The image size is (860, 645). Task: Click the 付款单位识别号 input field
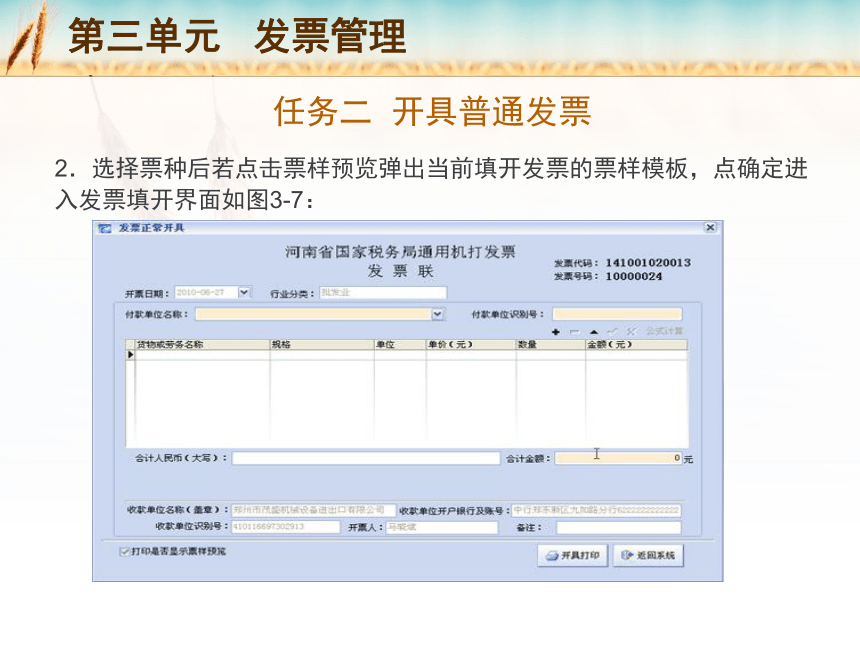point(617,314)
